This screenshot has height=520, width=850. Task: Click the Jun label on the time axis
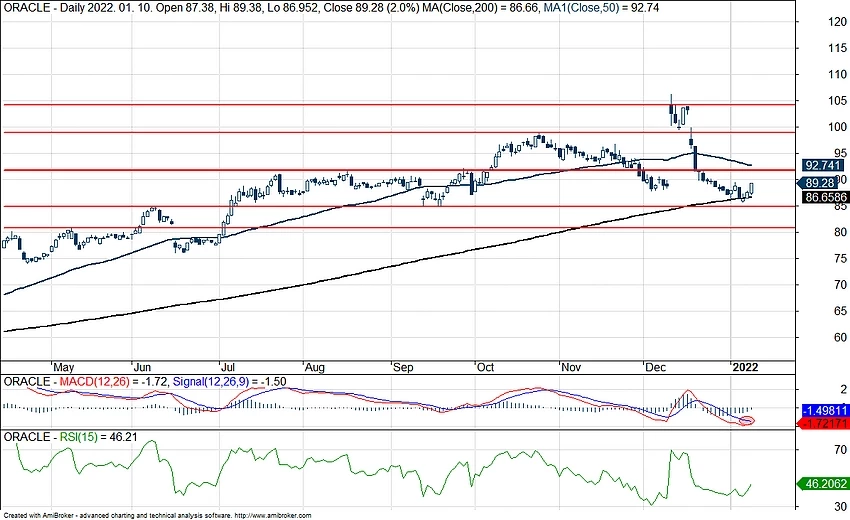(x=143, y=367)
